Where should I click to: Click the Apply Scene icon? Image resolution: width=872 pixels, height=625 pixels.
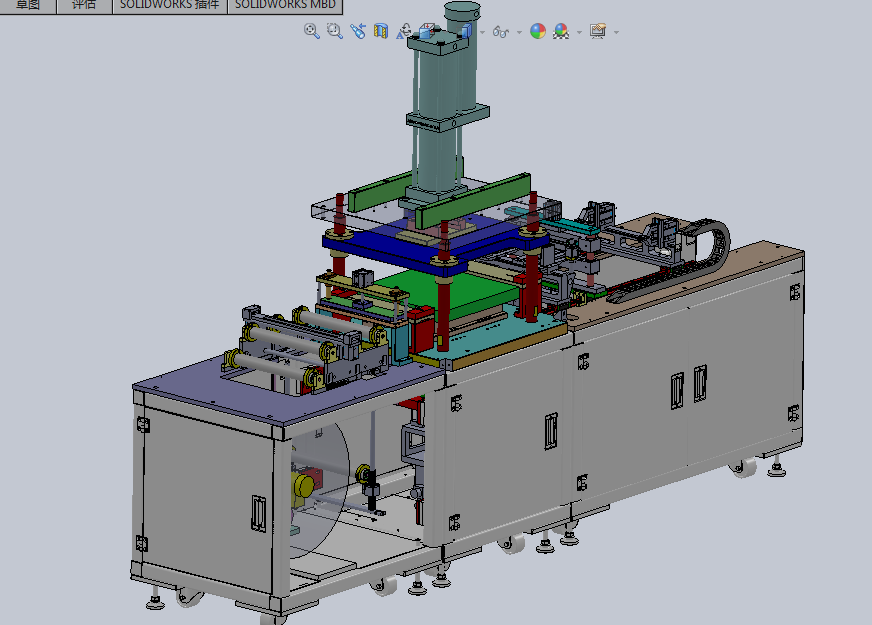[561, 31]
